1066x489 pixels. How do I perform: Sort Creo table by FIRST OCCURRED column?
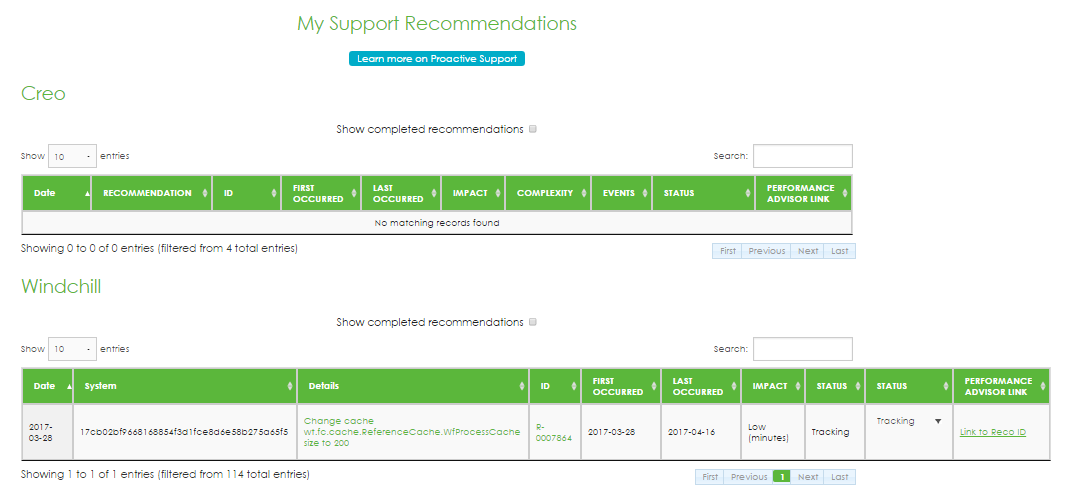pos(321,193)
